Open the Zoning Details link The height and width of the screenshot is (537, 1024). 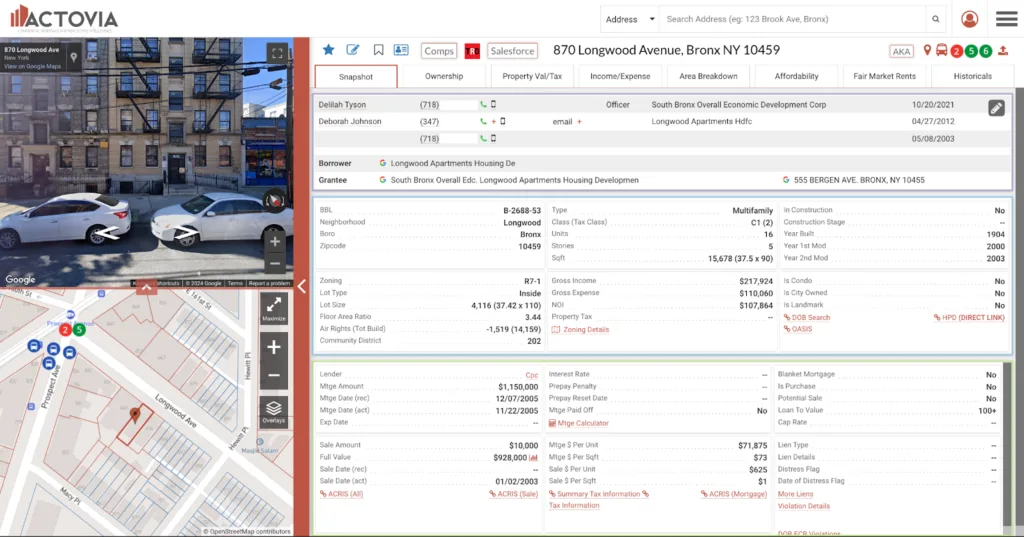point(585,329)
